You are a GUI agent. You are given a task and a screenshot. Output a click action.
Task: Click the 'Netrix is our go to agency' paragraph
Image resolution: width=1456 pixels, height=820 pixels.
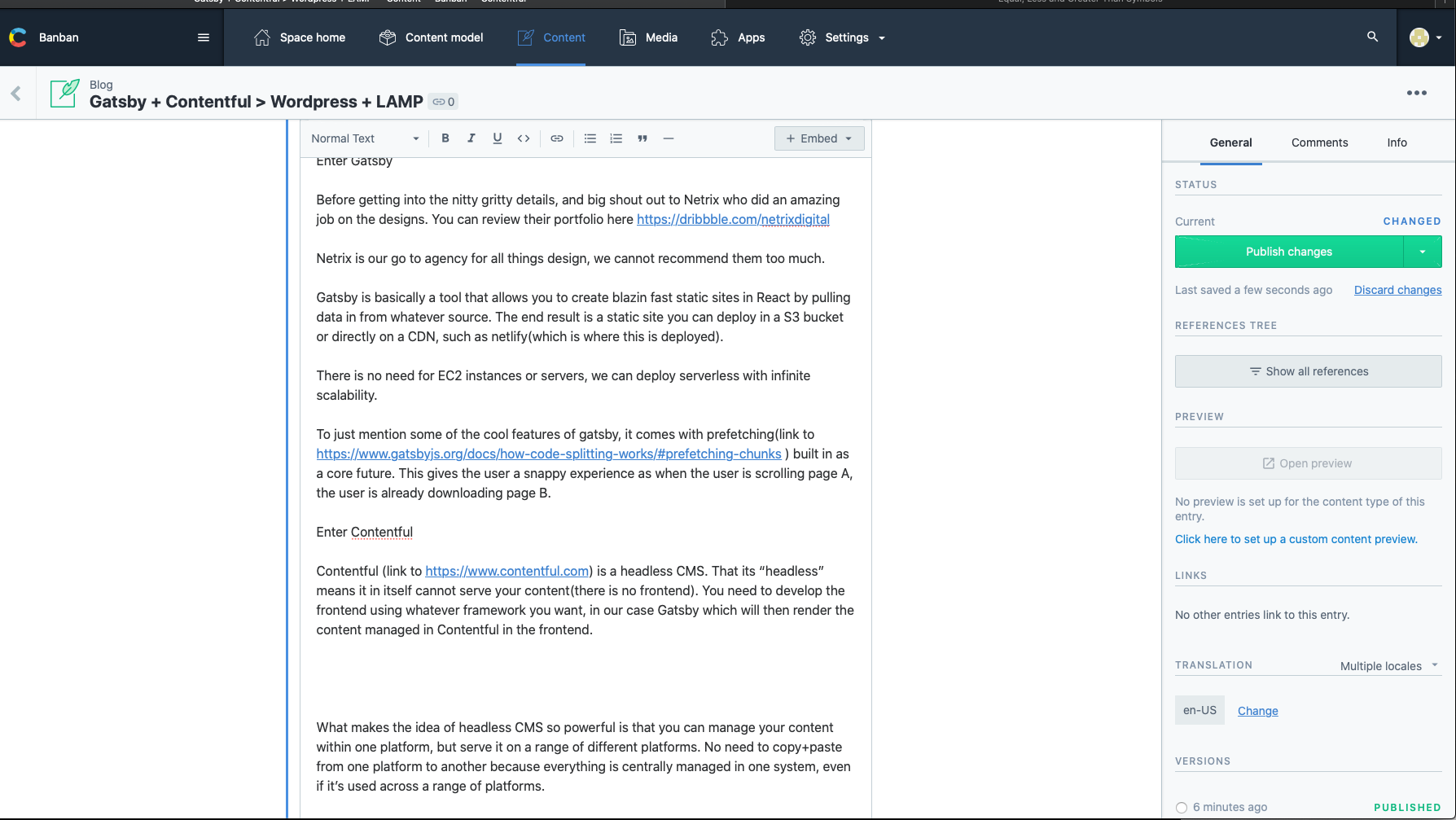[x=570, y=258]
